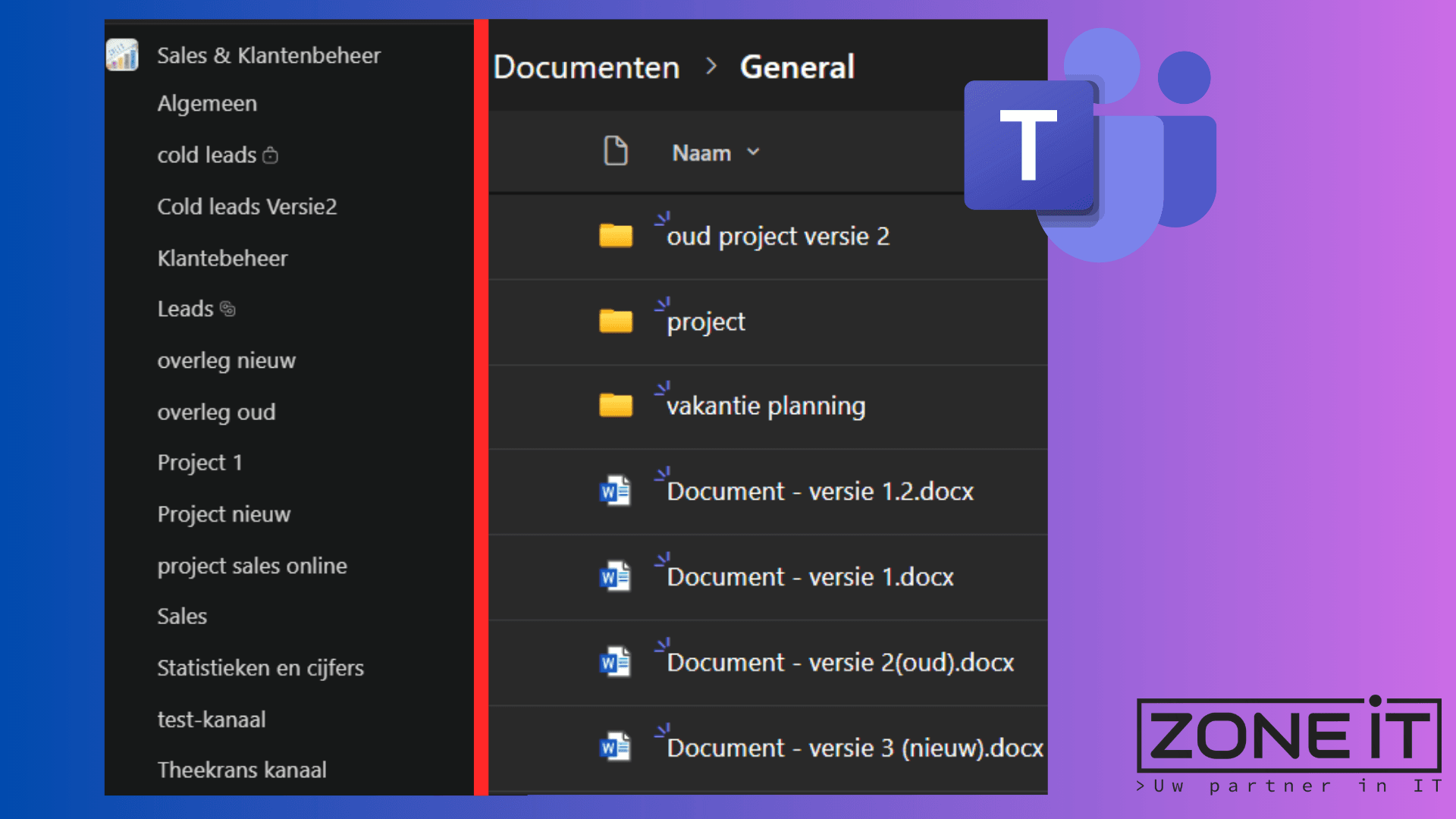This screenshot has width=1456, height=819.
Task: Click Word icon of Document - versie 1.2.docx
Action: coord(615,491)
